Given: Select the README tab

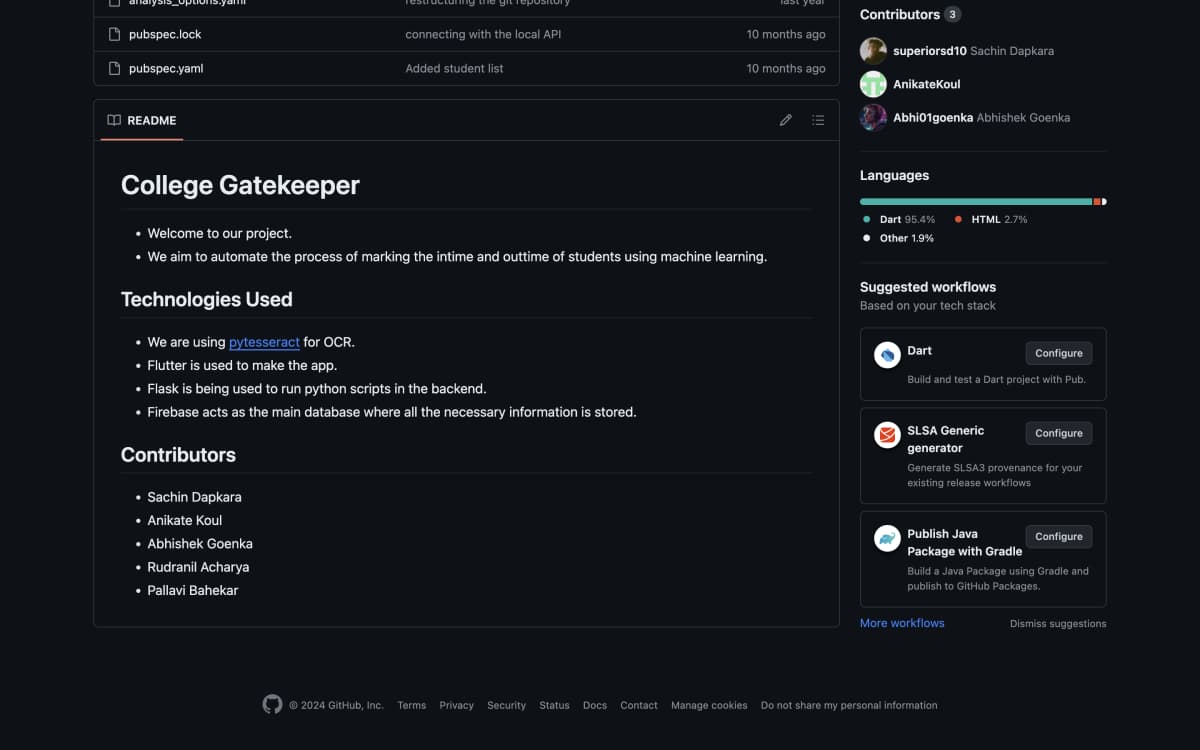Looking at the screenshot, I should pos(142,120).
